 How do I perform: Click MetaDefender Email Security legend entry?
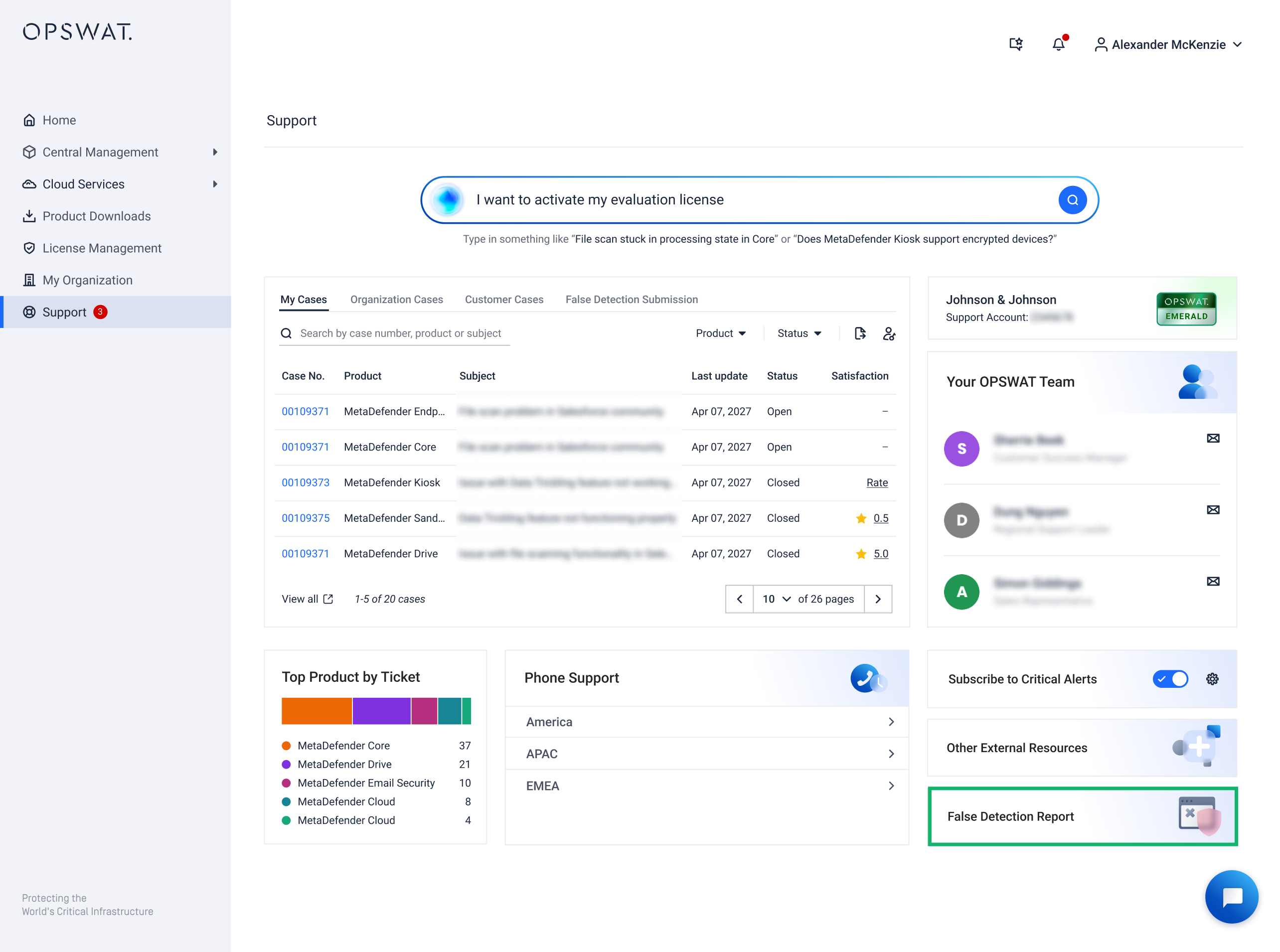pos(376,783)
